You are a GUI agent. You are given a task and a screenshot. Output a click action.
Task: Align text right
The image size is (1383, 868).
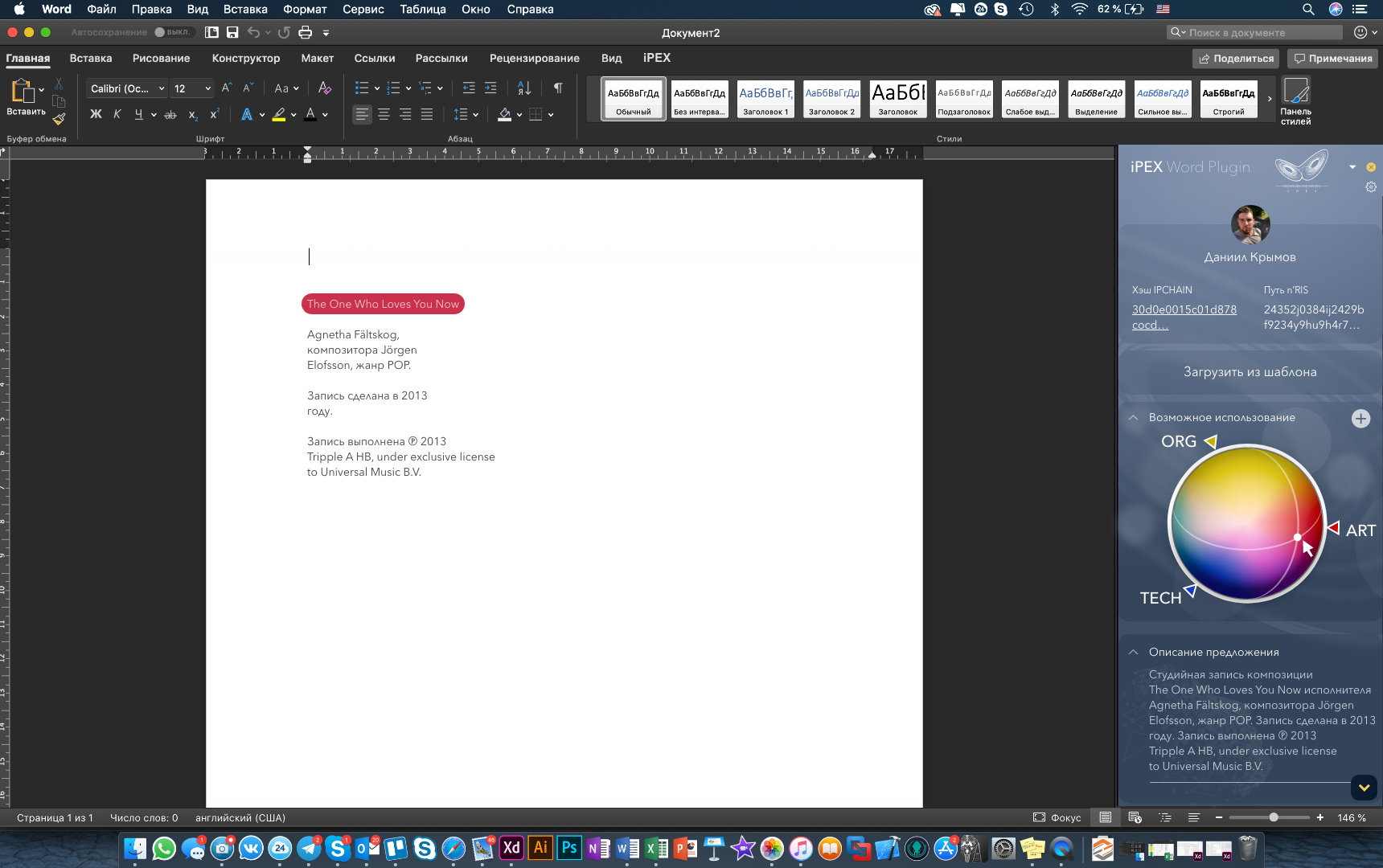click(x=405, y=114)
